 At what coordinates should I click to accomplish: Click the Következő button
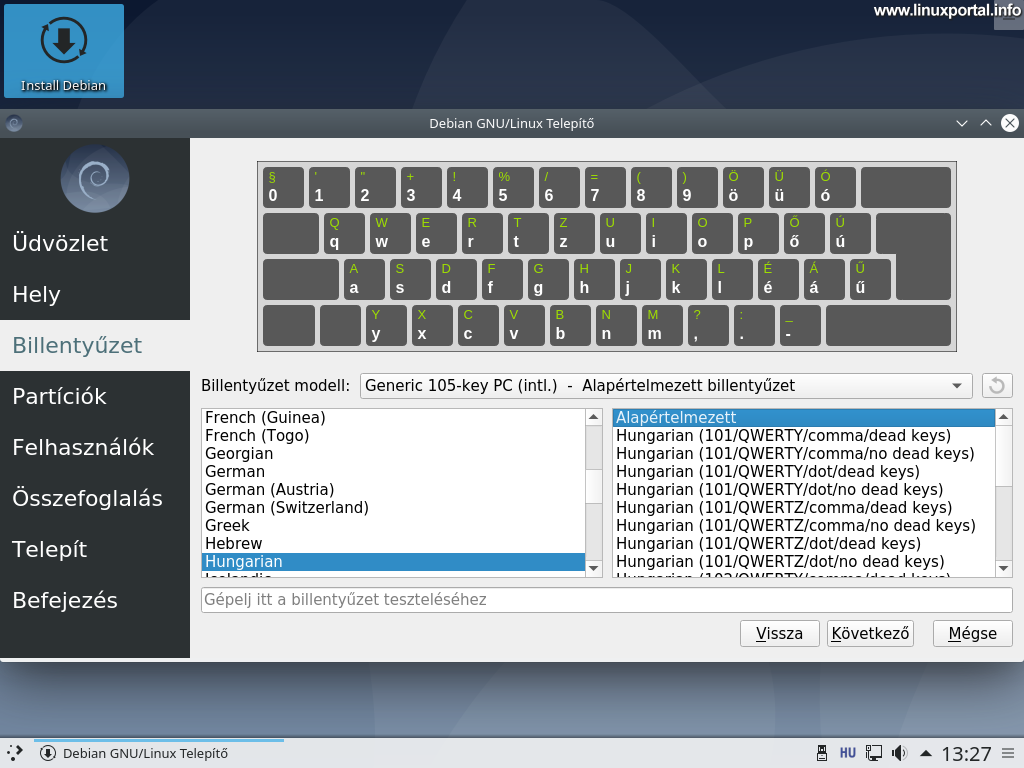[x=869, y=633]
